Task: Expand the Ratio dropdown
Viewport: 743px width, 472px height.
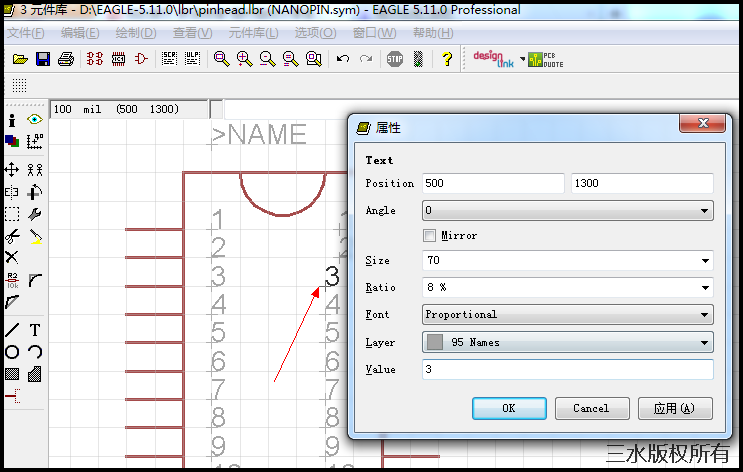Action: [705, 288]
